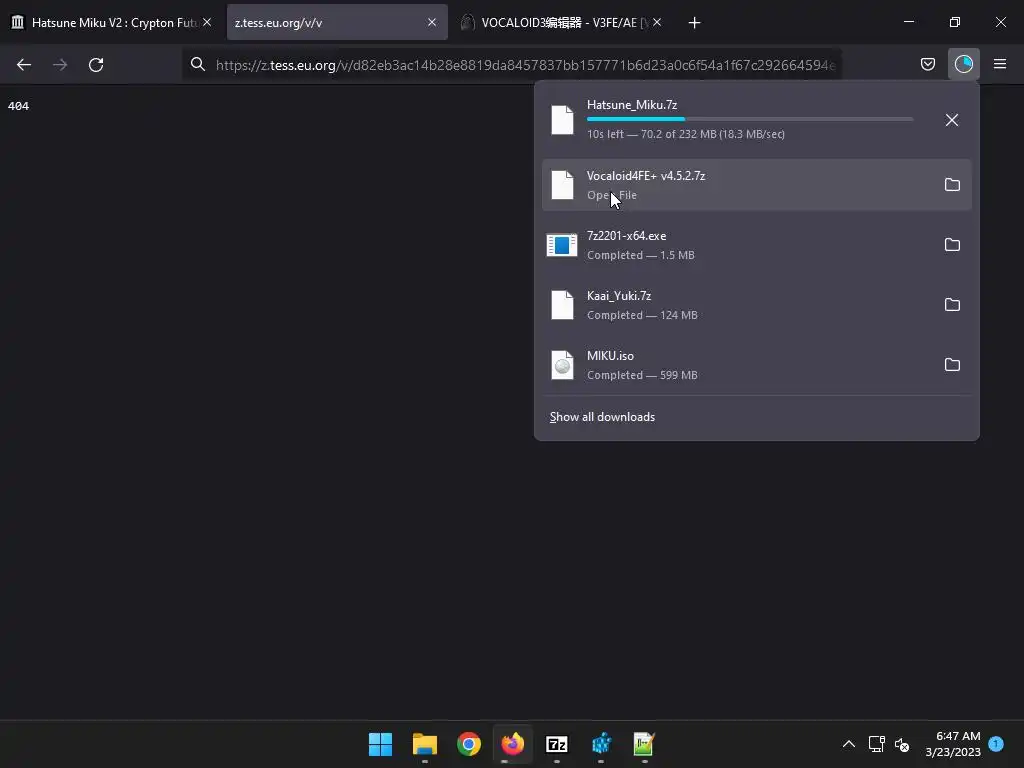Open 7-Zip from the taskbar
The width and height of the screenshot is (1024, 768).
pos(556,744)
